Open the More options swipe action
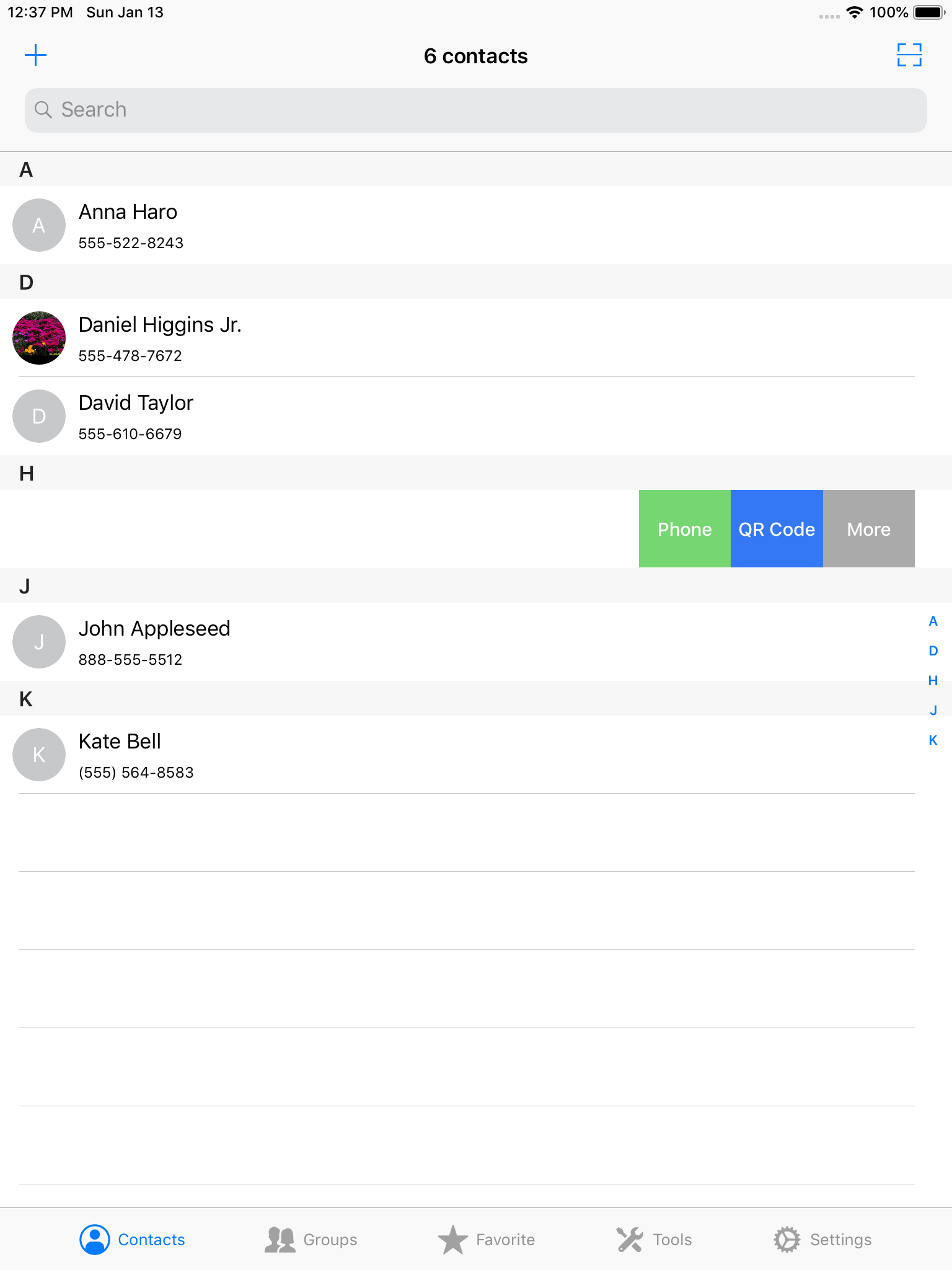Screen dimensions: 952x1270 [868, 529]
